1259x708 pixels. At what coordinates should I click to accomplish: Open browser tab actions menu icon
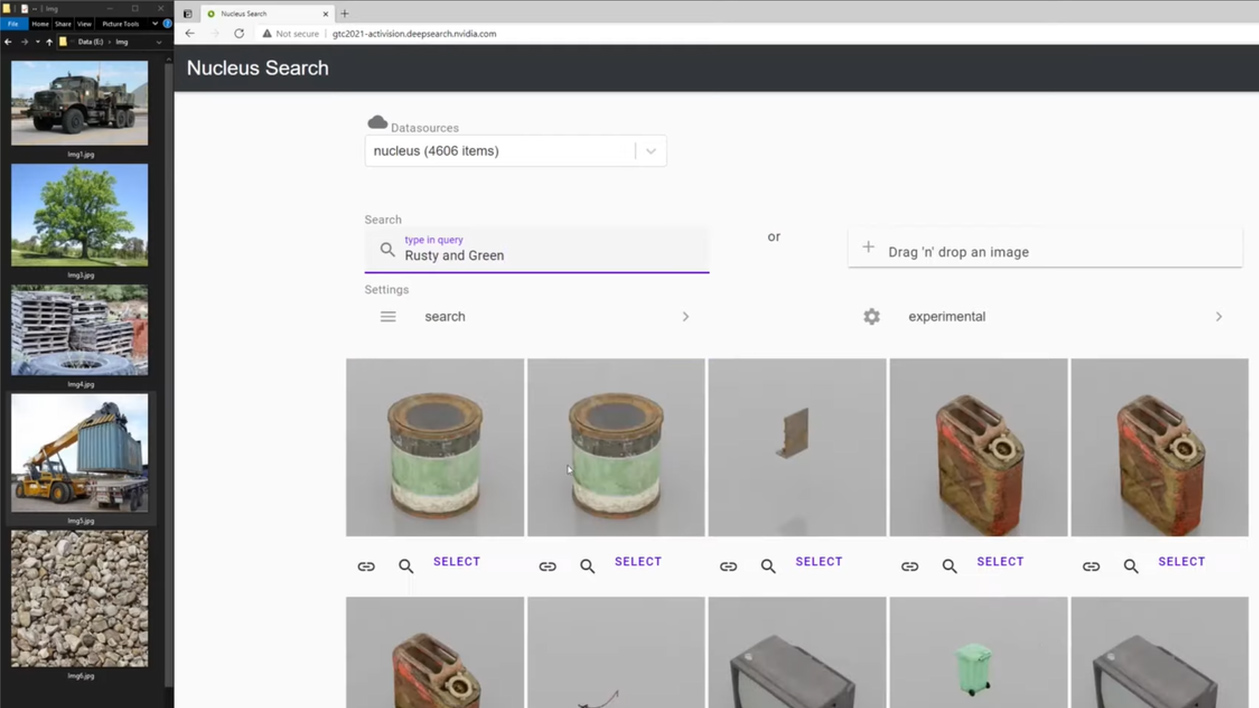[x=187, y=14]
